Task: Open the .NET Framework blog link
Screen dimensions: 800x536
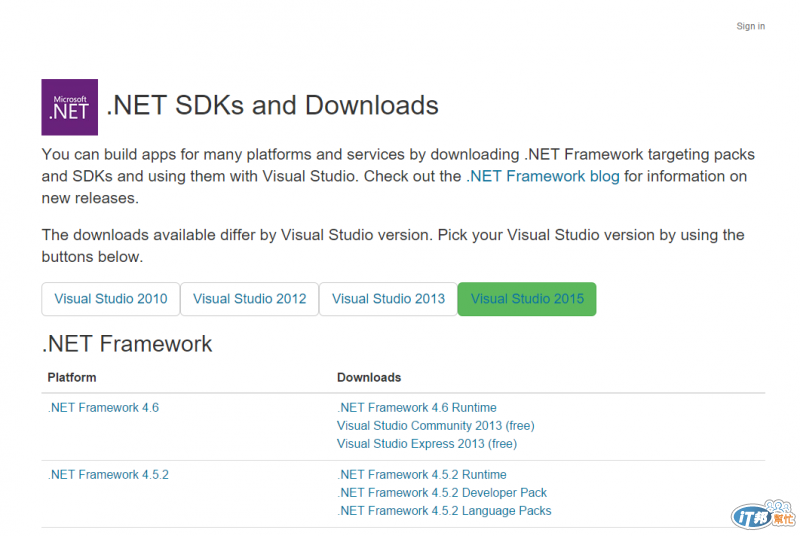Action: coord(543,176)
